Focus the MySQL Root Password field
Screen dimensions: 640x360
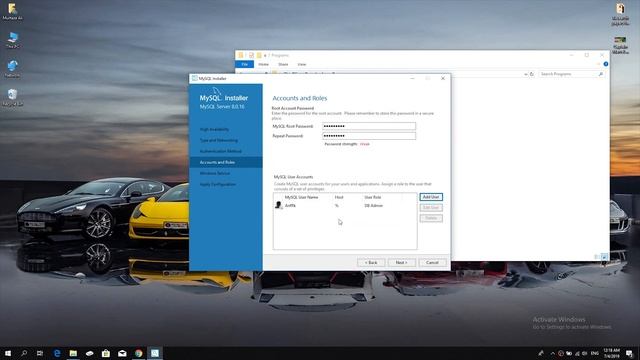pyautogui.click(x=369, y=126)
